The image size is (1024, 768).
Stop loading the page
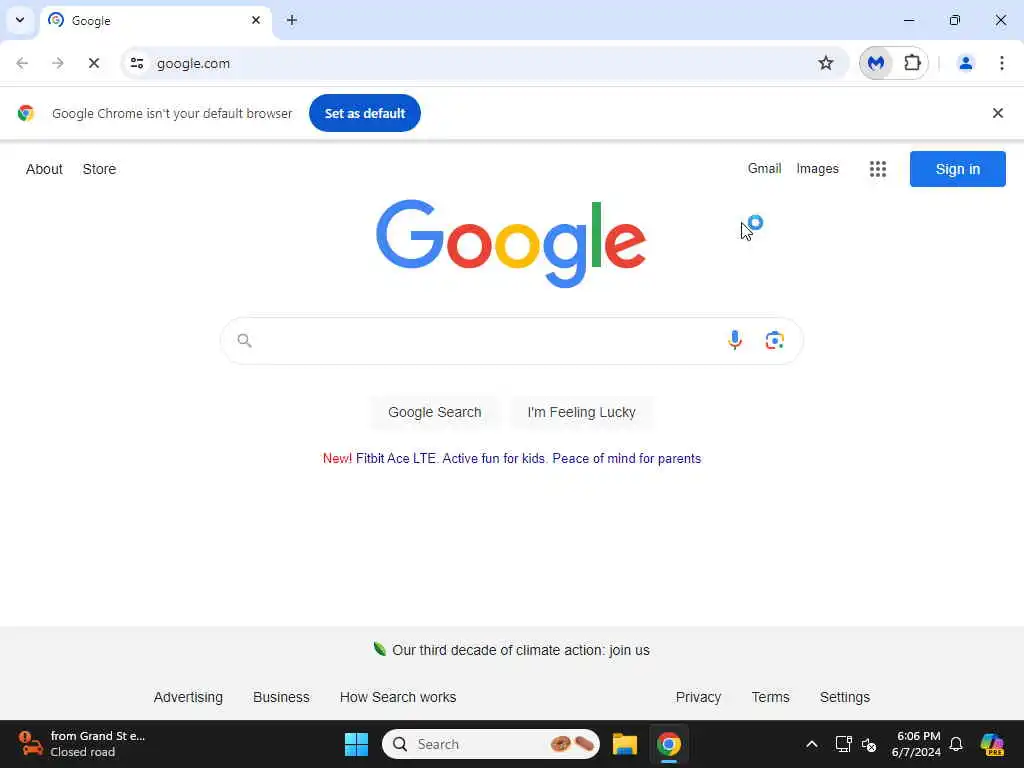pos(93,63)
